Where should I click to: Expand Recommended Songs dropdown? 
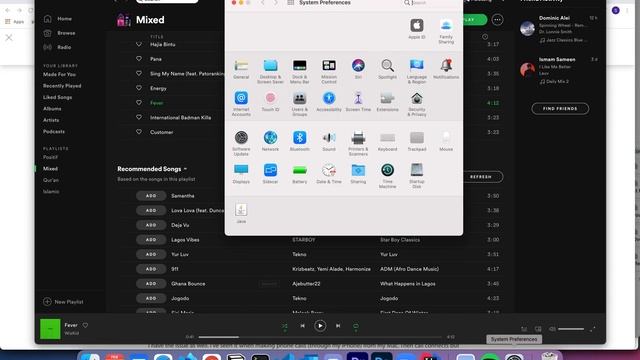pos(185,169)
